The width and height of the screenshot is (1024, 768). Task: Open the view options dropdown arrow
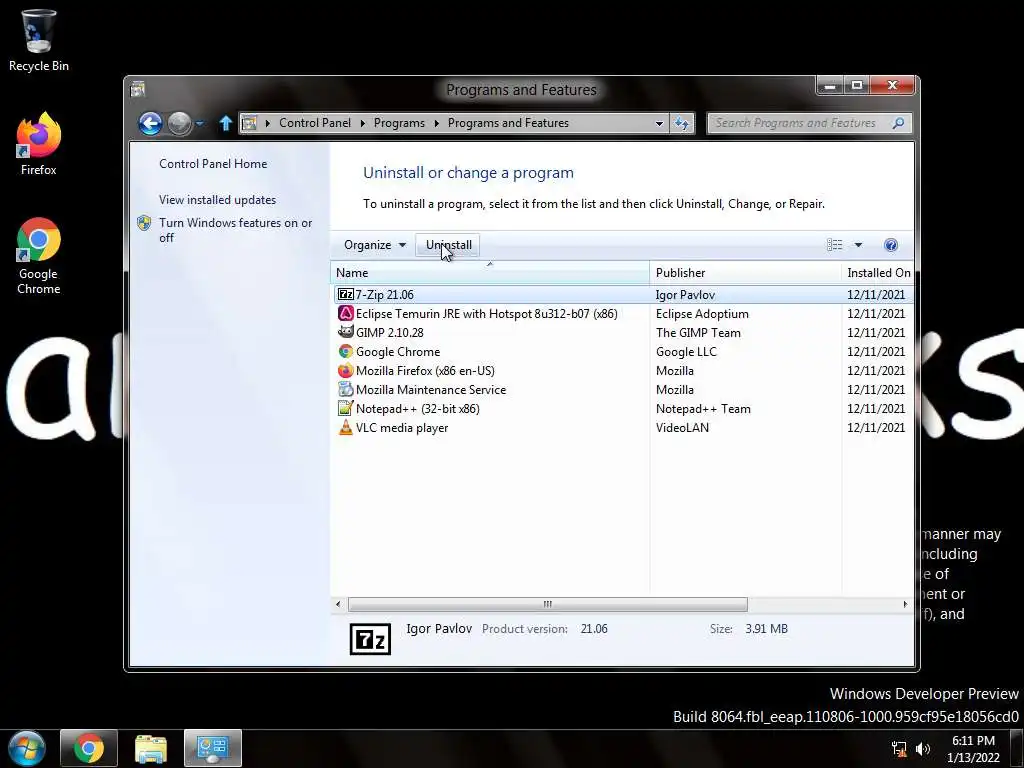858,245
